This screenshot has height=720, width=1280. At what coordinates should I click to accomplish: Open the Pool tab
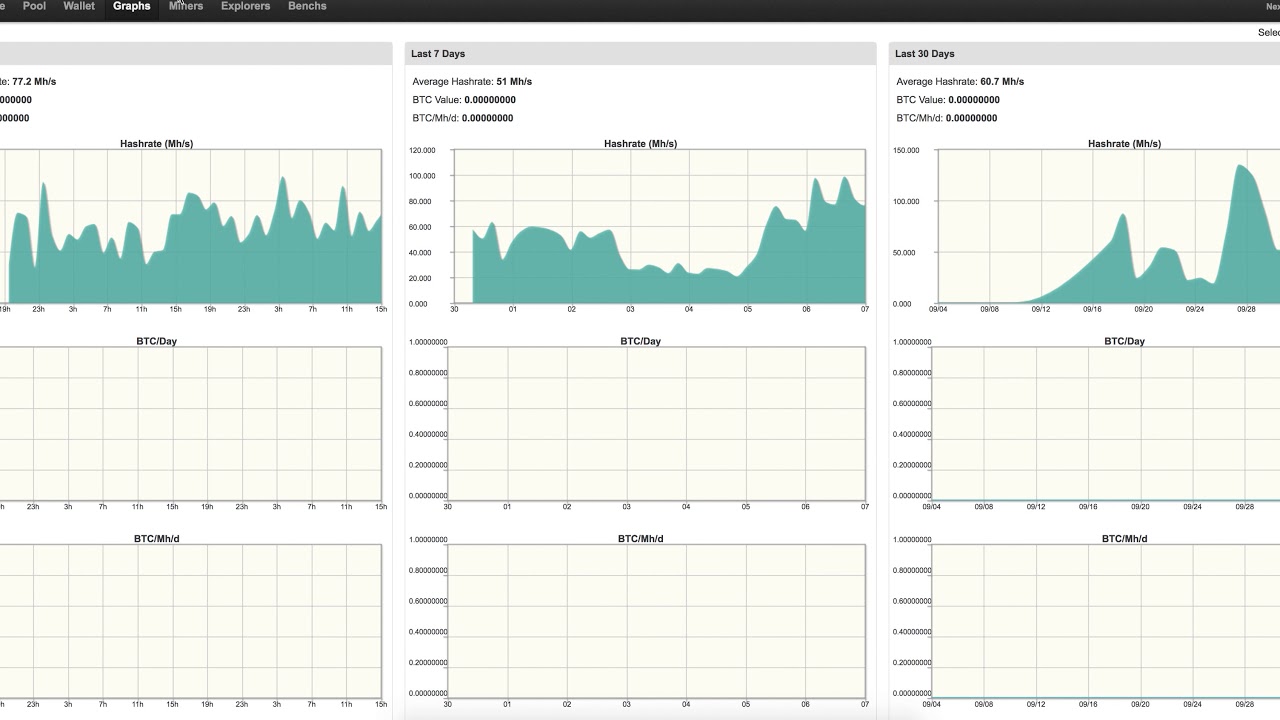34,6
